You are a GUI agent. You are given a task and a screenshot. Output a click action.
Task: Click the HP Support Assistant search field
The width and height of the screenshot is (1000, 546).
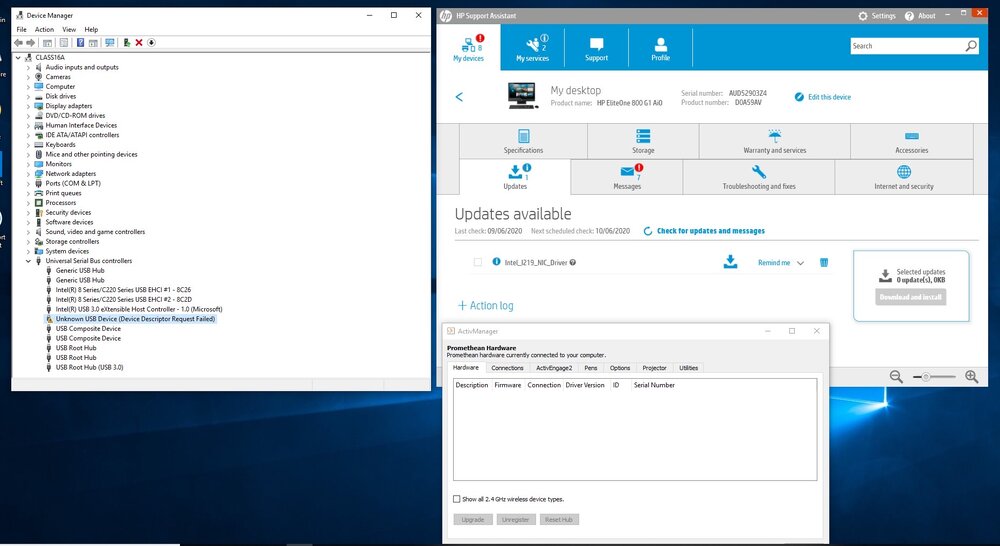pyautogui.click(x=907, y=46)
